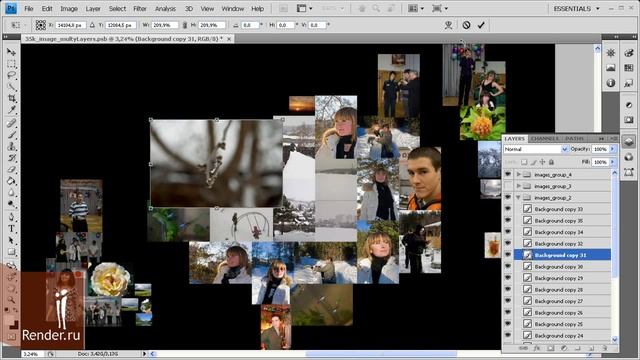Open the Essentials workspace switcher
This screenshot has width=640, height=360.
[576, 9]
